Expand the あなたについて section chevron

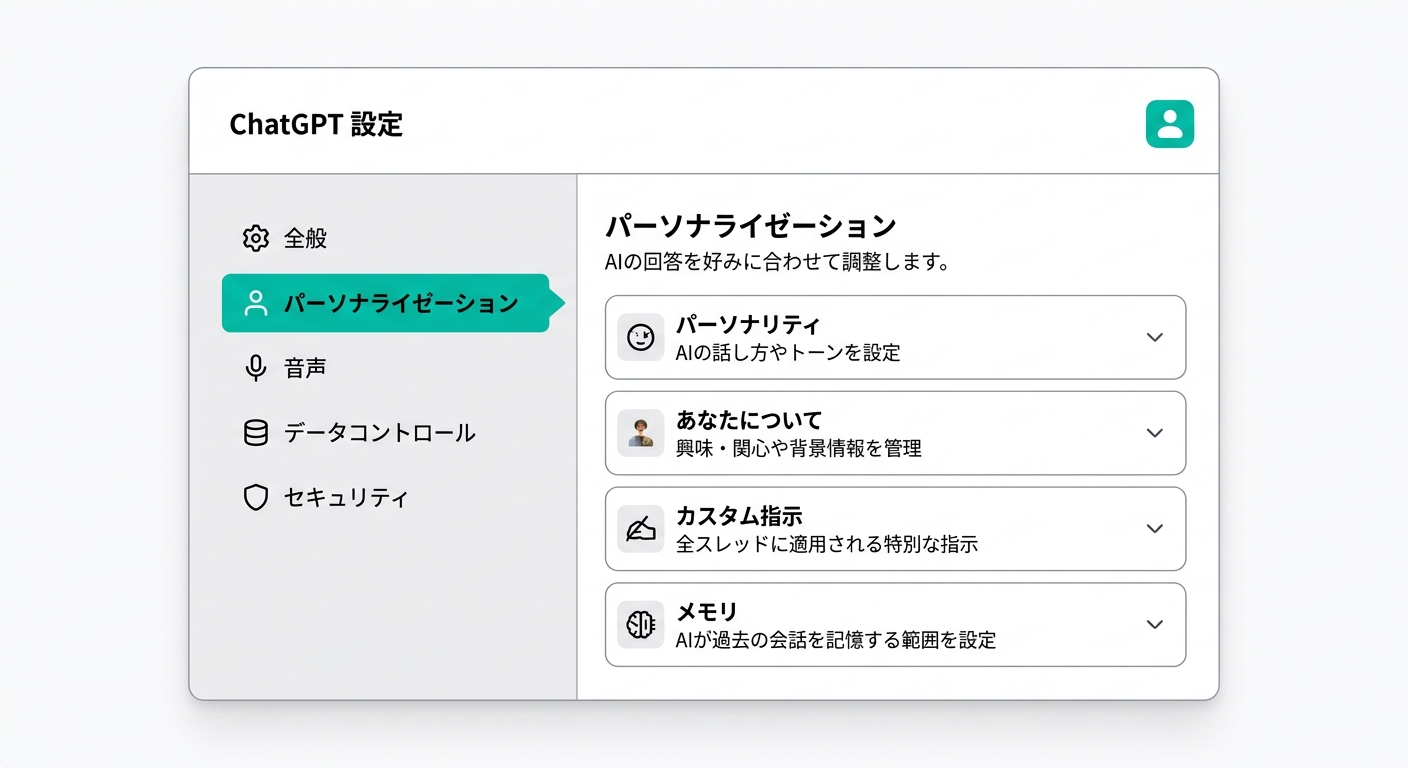coord(1154,433)
